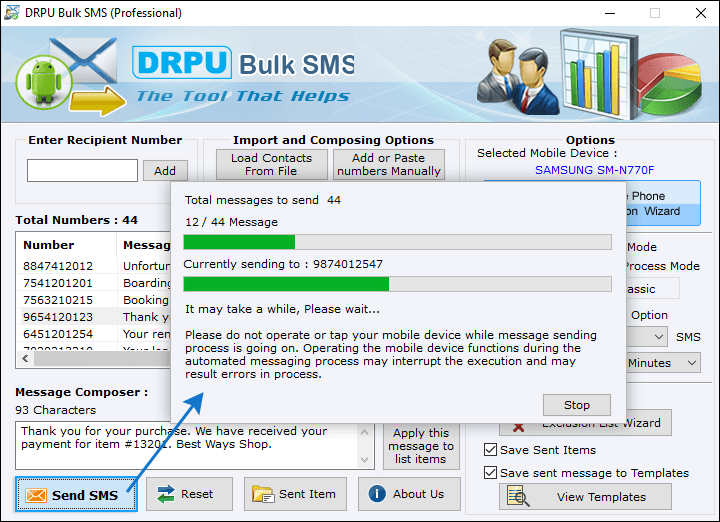Screen dimensions: 720x522
Task: Click the DRPU logo in the banner
Action: 182,62
